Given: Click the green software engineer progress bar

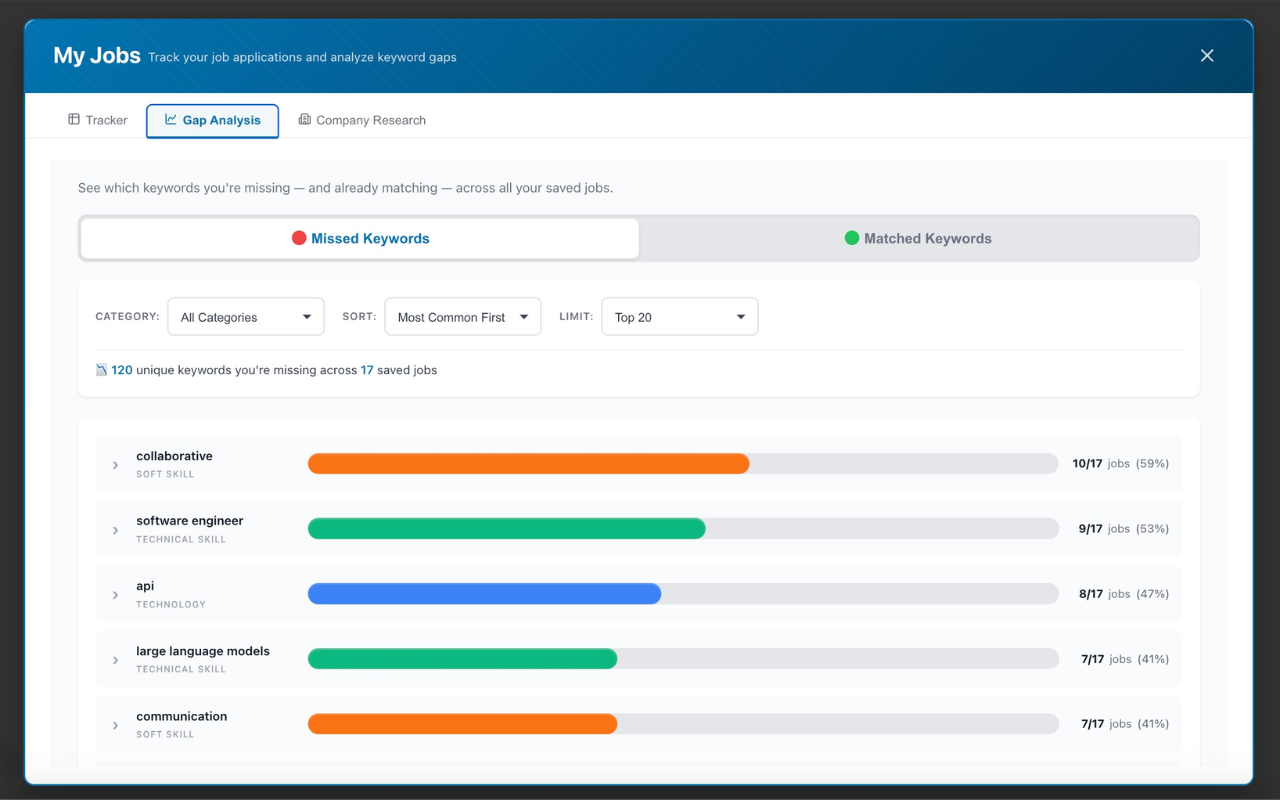Looking at the screenshot, I should 506,528.
